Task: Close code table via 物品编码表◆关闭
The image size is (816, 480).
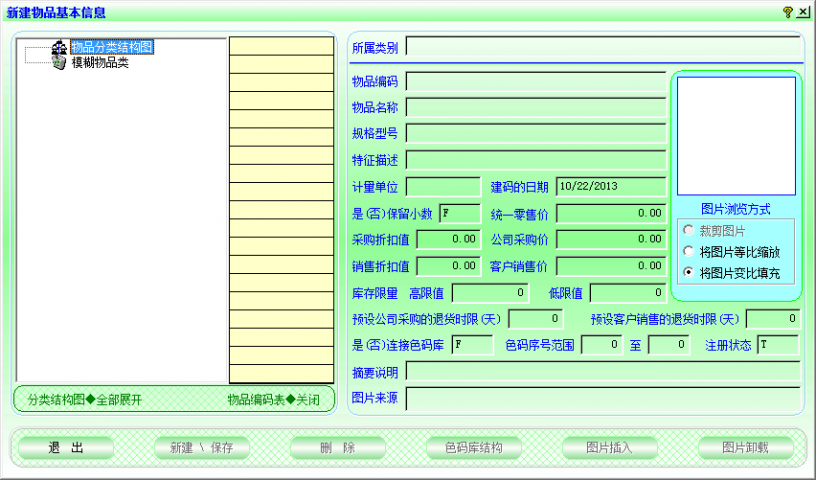Action: [273, 400]
